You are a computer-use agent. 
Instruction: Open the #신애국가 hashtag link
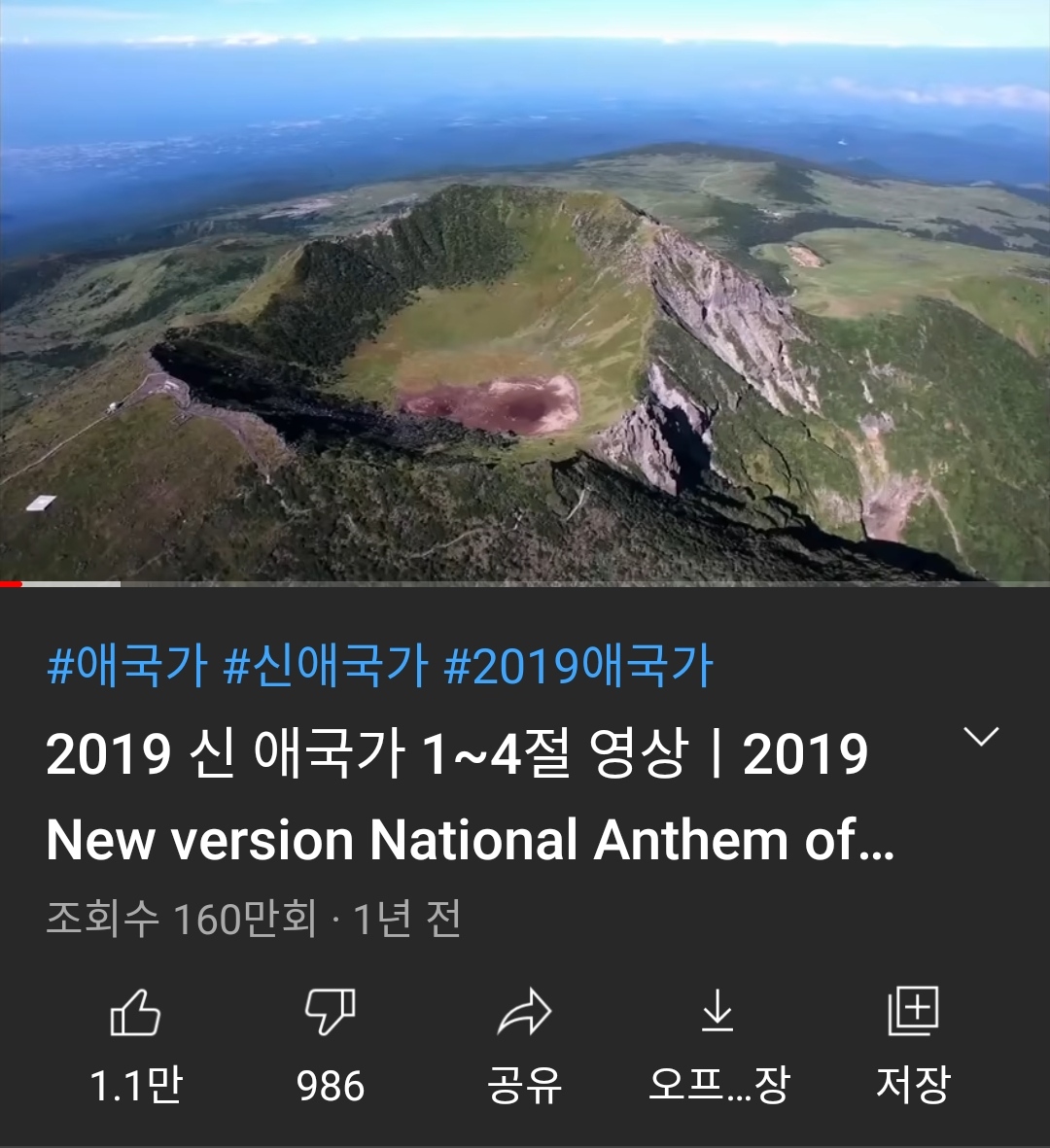point(325,665)
